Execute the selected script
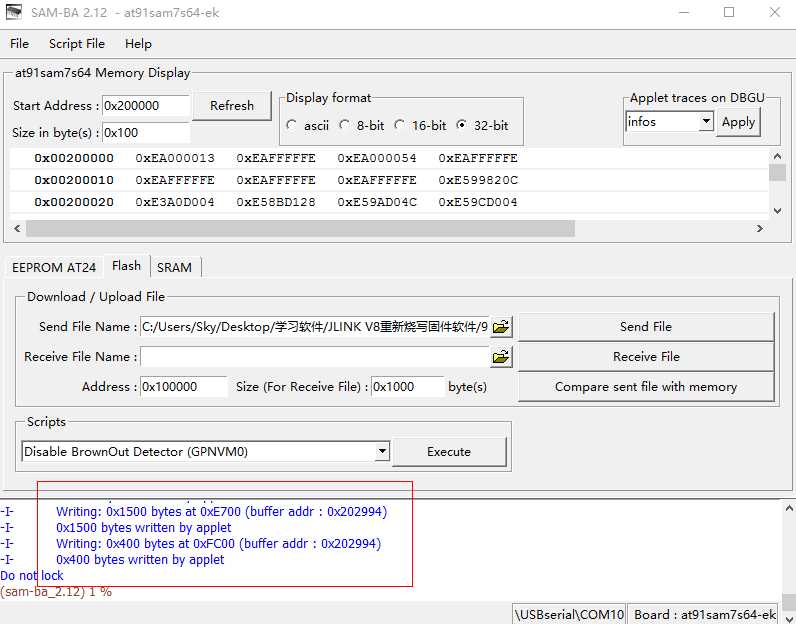The height and width of the screenshot is (624, 796). [449, 451]
